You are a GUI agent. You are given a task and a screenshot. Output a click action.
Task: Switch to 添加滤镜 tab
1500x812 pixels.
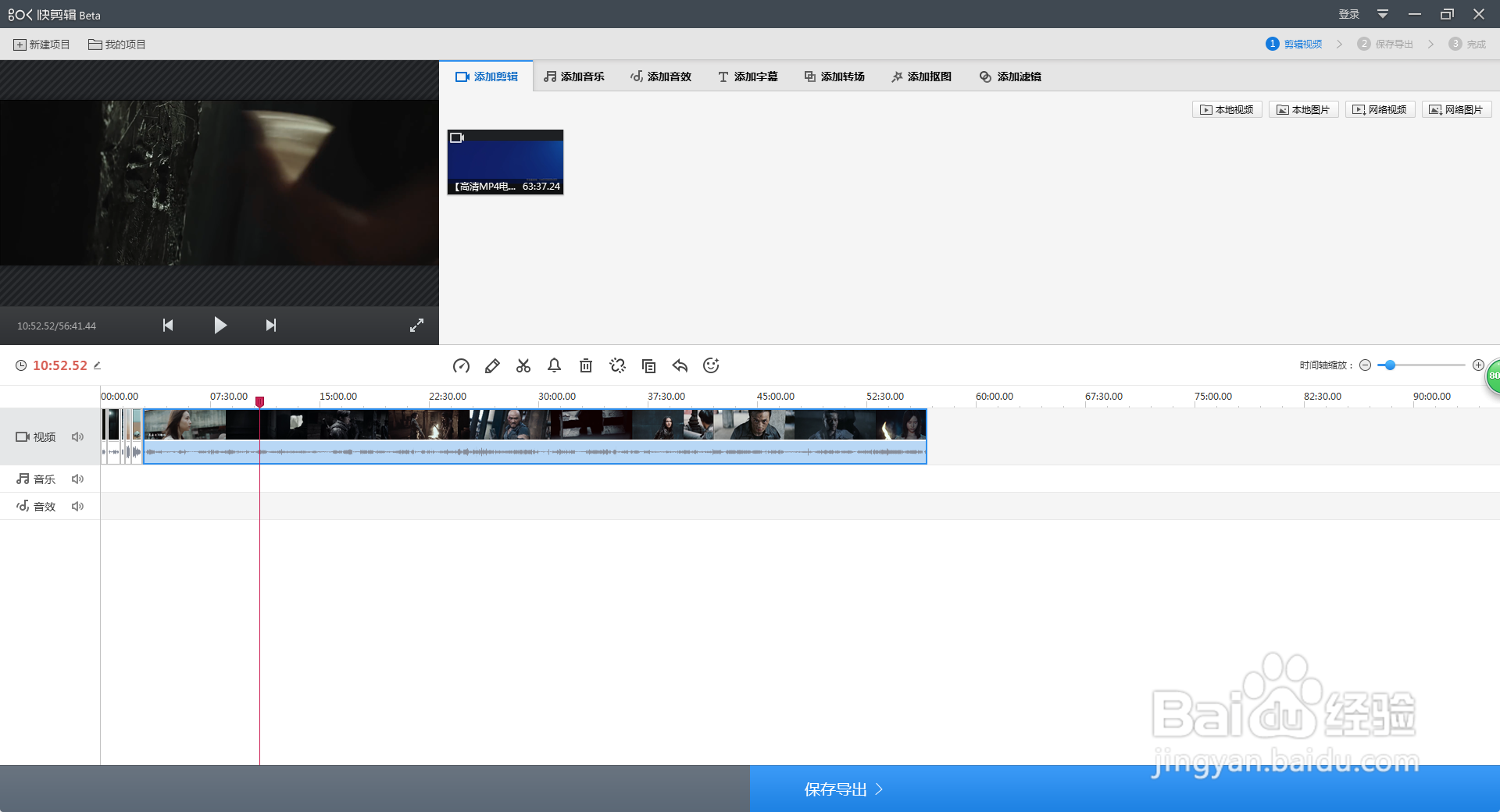pos(1010,77)
